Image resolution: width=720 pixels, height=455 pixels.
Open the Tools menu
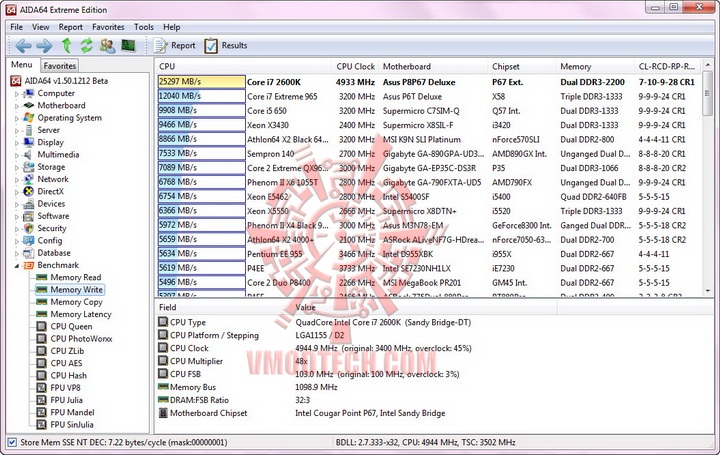pyautogui.click(x=144, y=27)
